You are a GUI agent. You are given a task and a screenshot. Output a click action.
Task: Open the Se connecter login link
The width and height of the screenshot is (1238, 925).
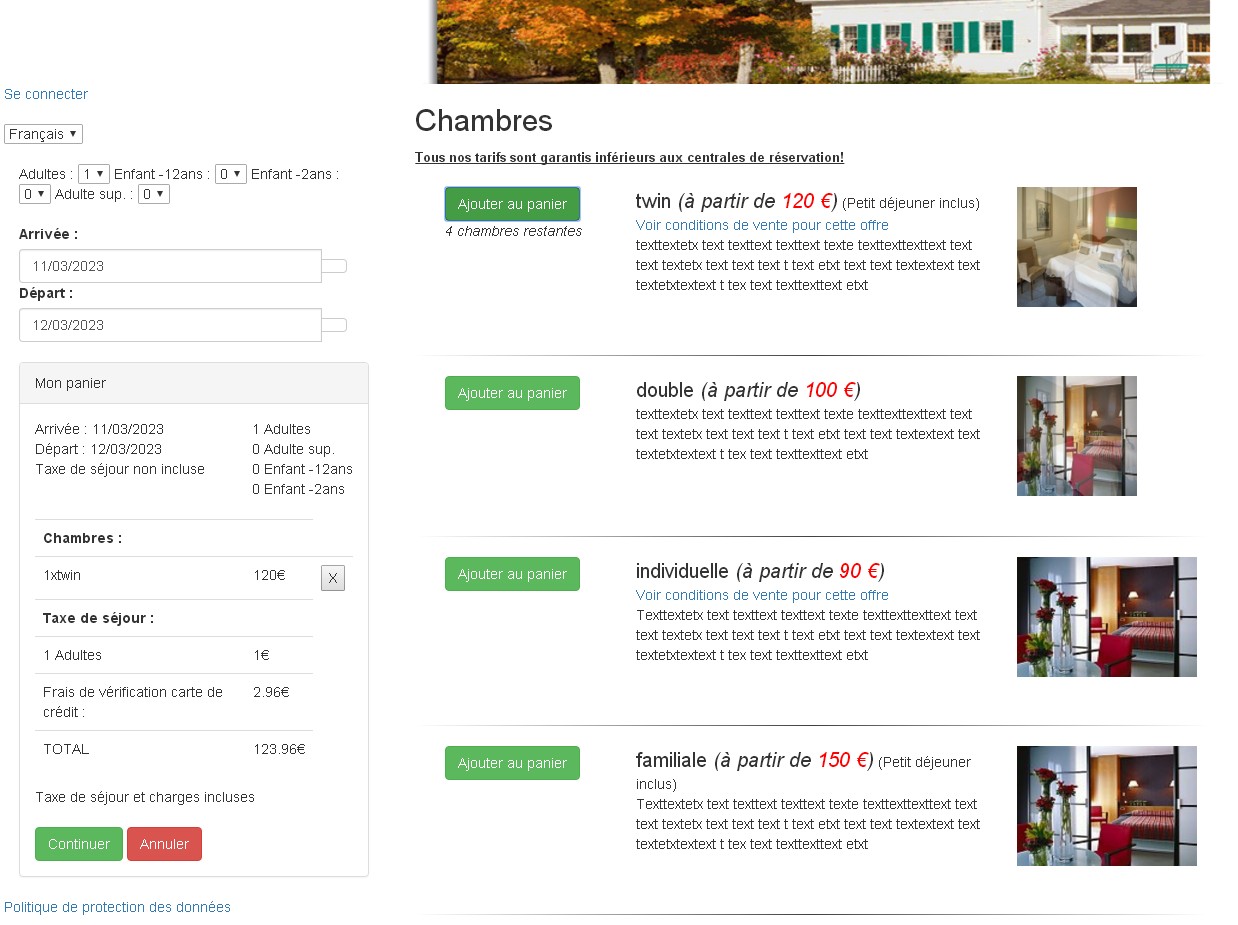coord(46,94)
